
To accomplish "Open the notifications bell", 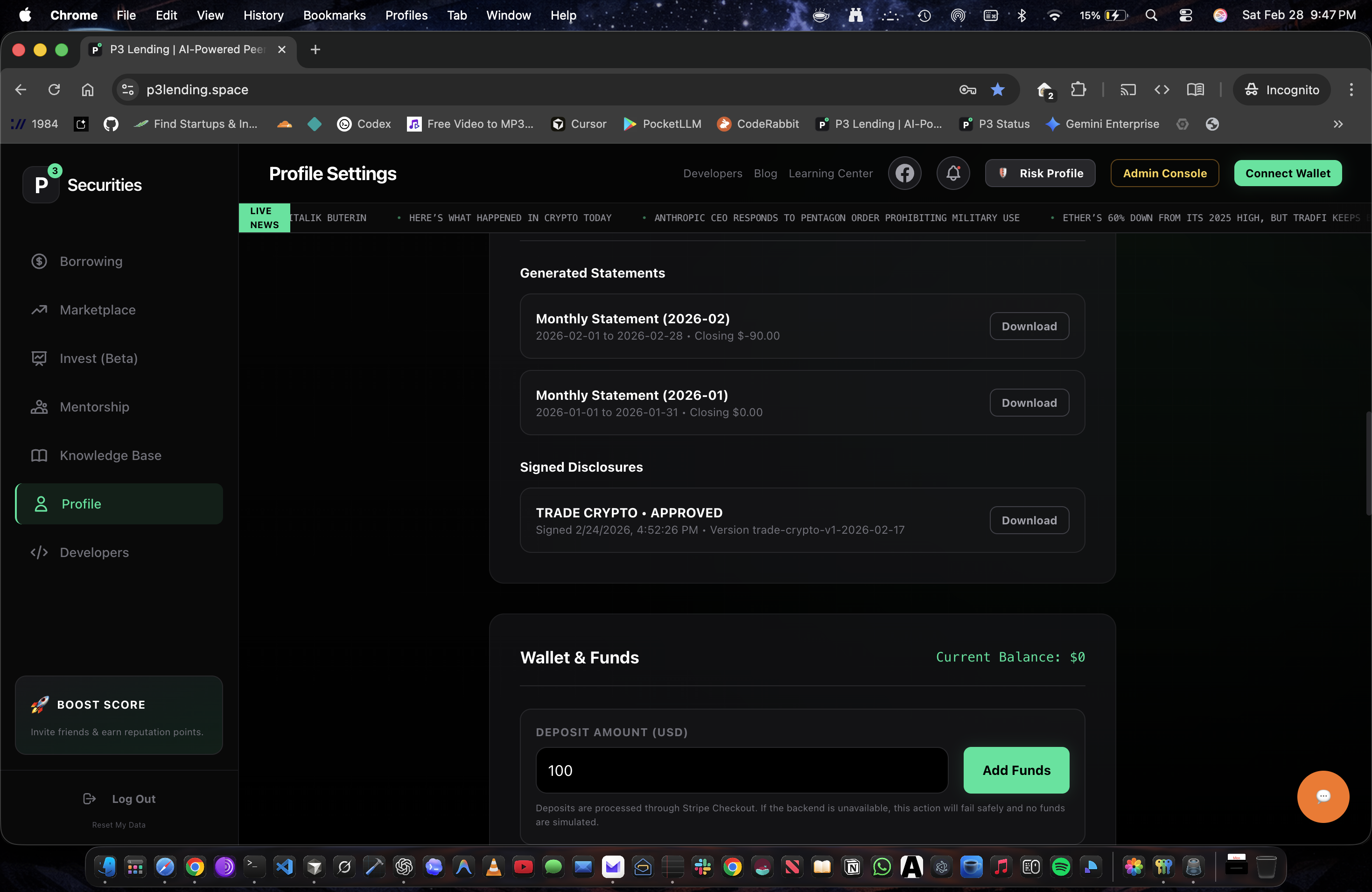I will pyautogui.click(x=953, y=173).
